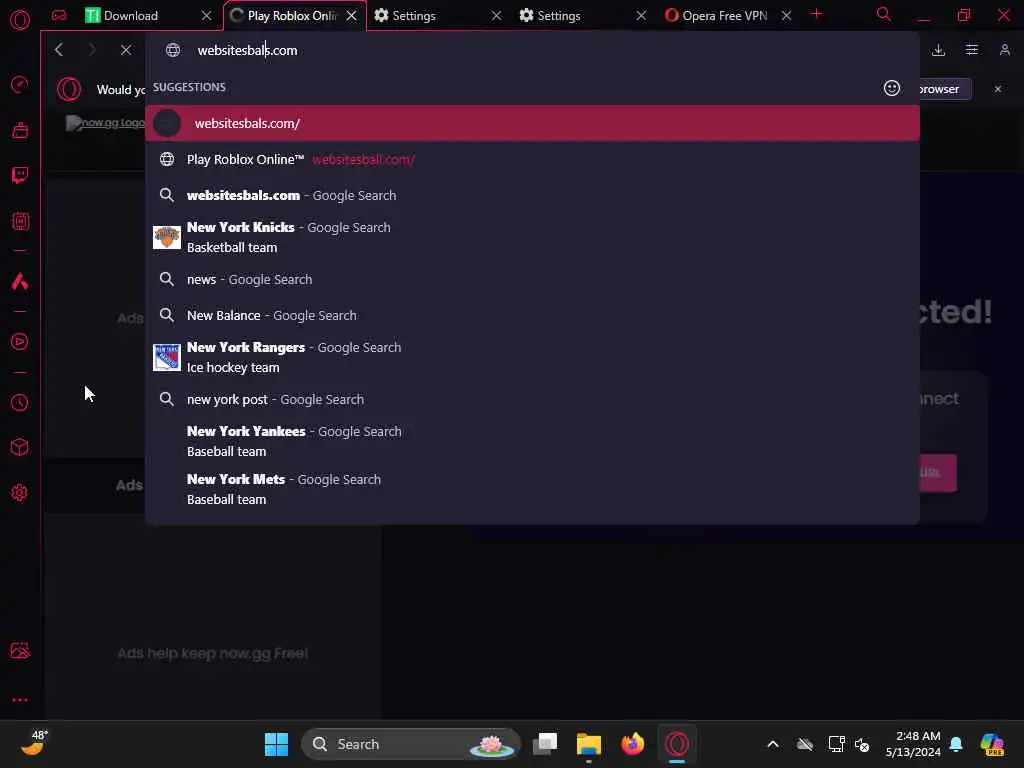This screenshot has width=1024, height=768.
Task: Show hidden system tray icons
Action: coord(773,744)
